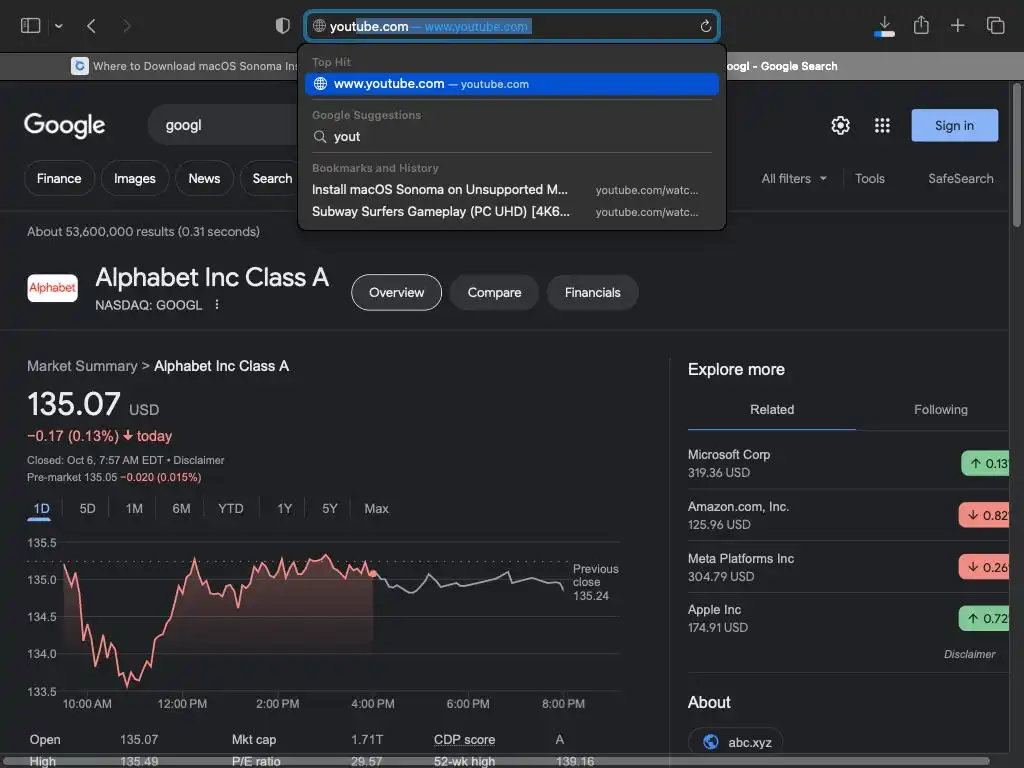
Task: Click the reload page icon
Action: point(705,26)
